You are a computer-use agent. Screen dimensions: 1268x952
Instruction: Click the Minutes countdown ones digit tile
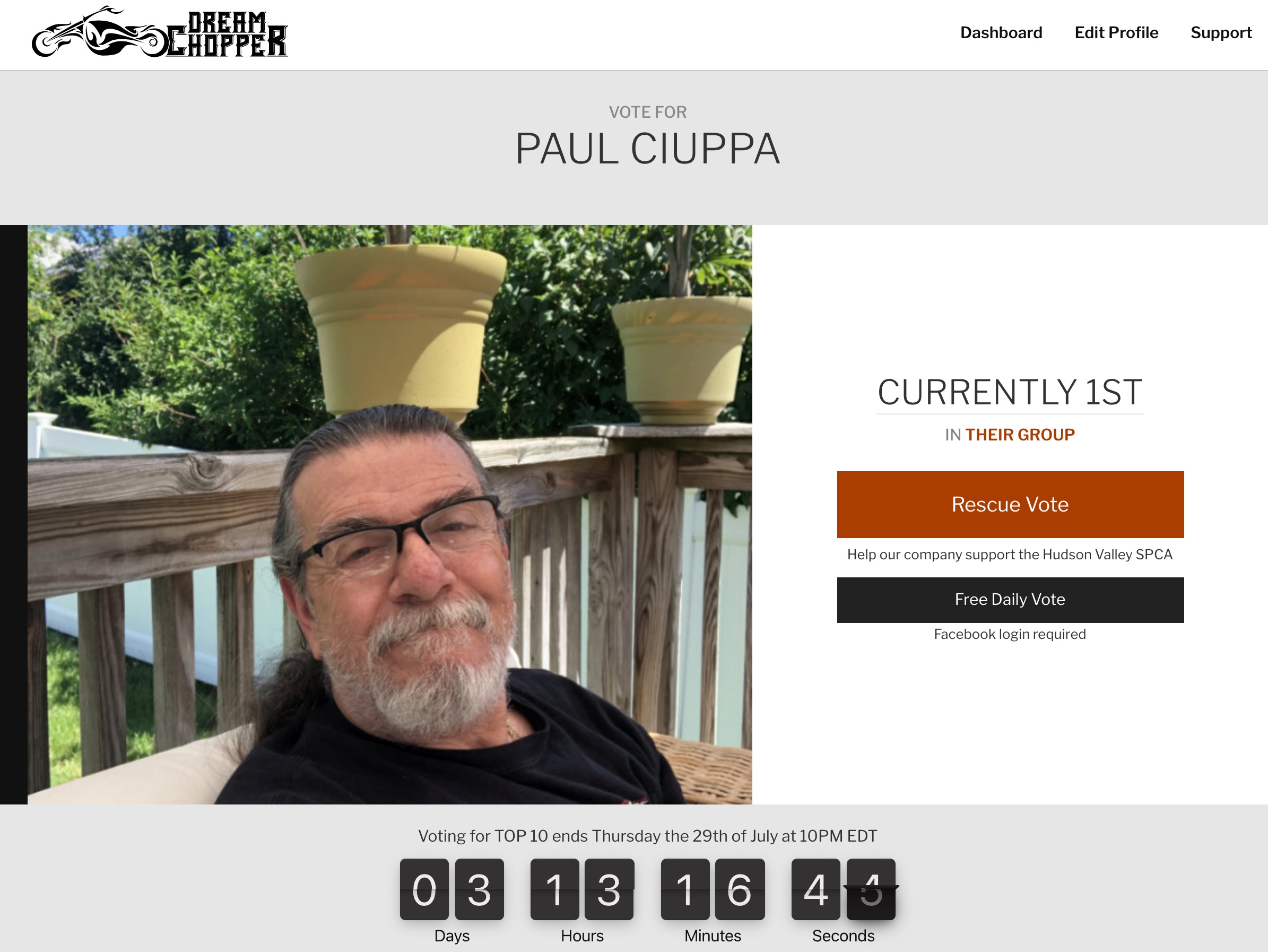[x=740, y=889]
